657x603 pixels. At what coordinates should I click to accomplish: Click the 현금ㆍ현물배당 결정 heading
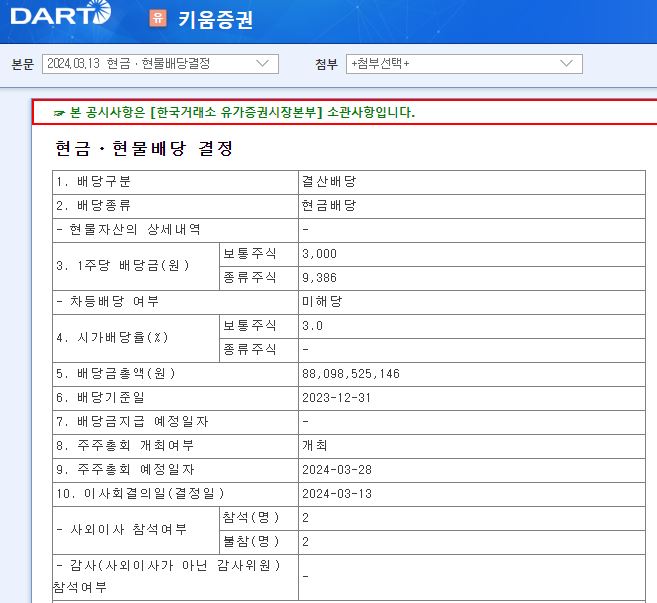coord(144,148)
